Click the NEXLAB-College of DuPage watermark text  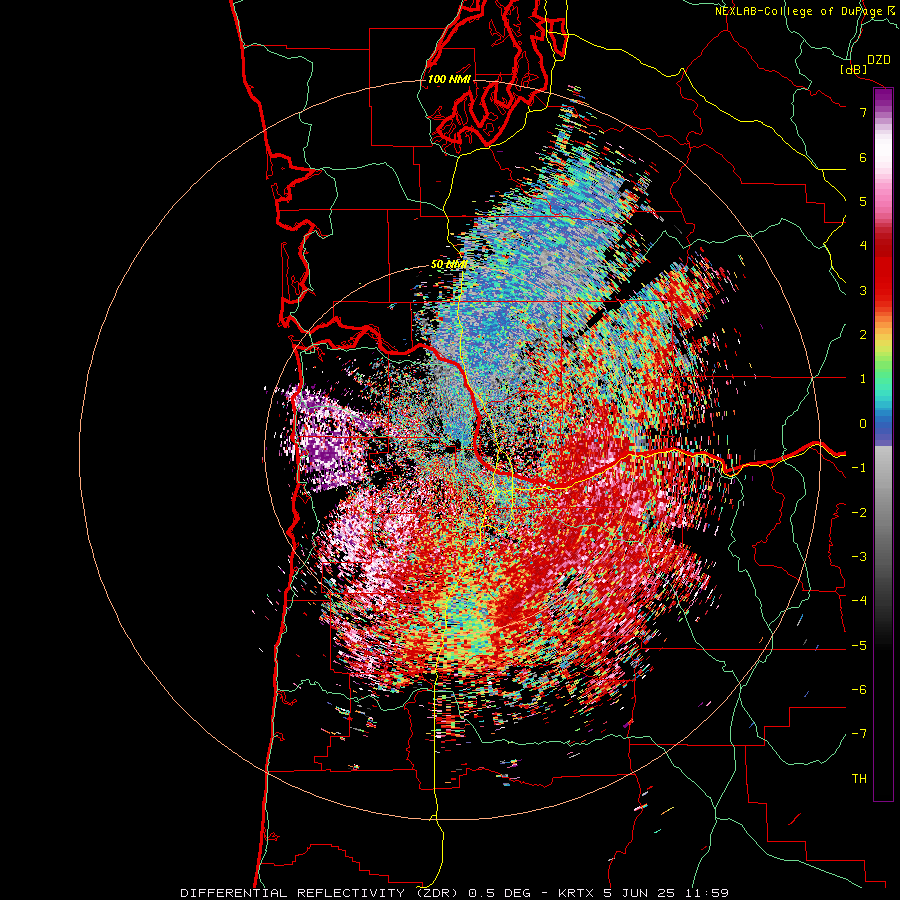804,11
